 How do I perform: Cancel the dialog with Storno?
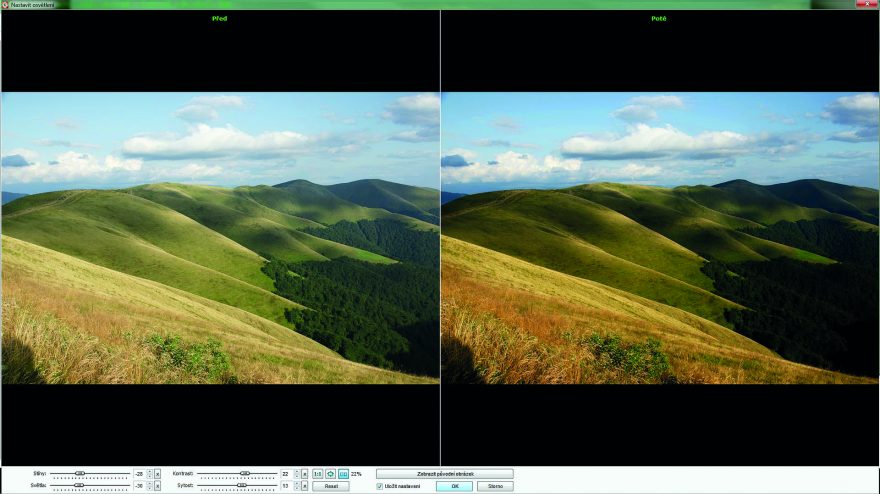tap(494, 486)
